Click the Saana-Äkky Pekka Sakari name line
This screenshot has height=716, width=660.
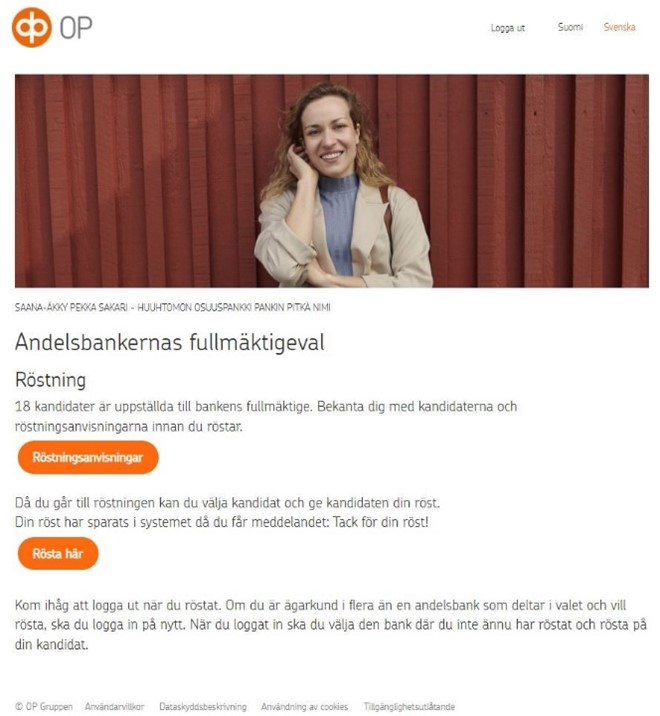(x=173, y=307)
